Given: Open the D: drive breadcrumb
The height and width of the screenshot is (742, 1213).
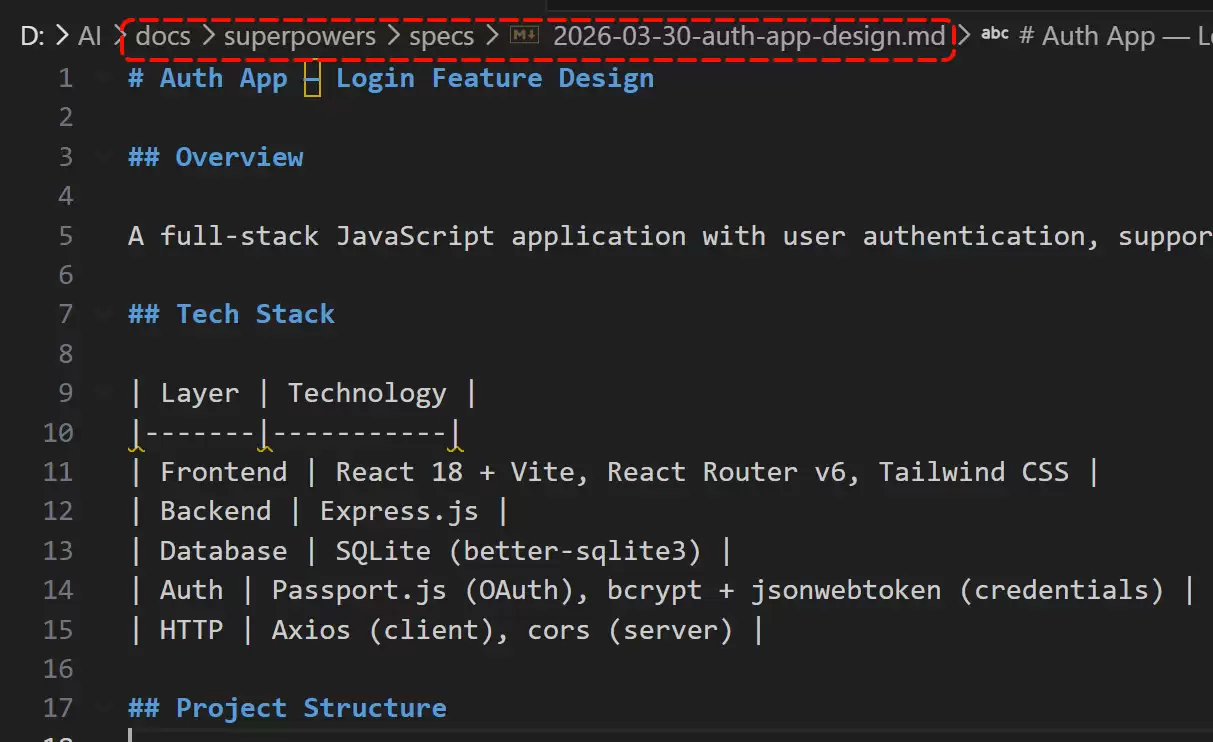Looking at the screenshot, I should (33, 36).
